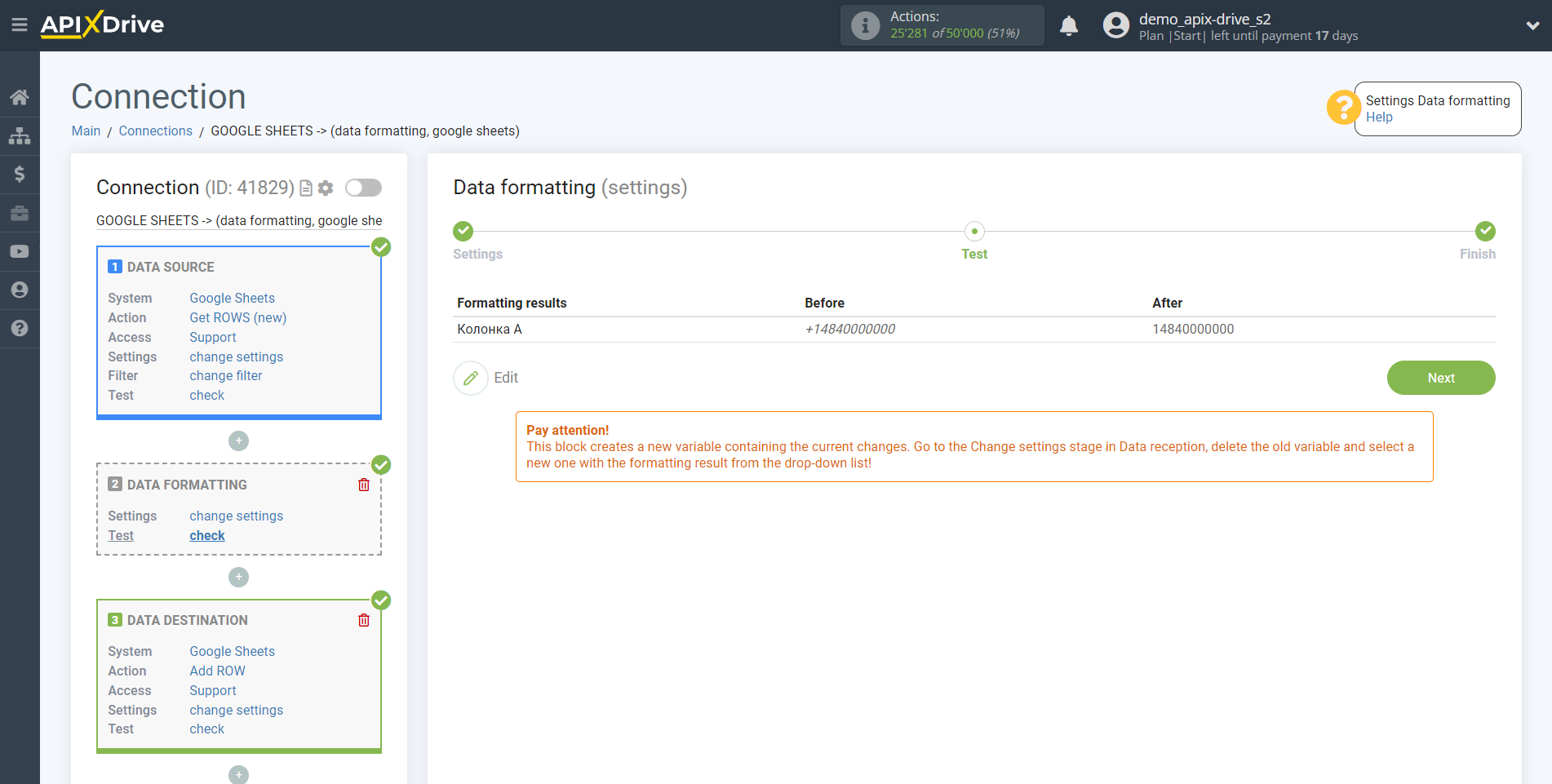The height and width of the screenshot is (784, 1552).
Task: Click the ApiX-Drive logo
Action: point(103,24)
